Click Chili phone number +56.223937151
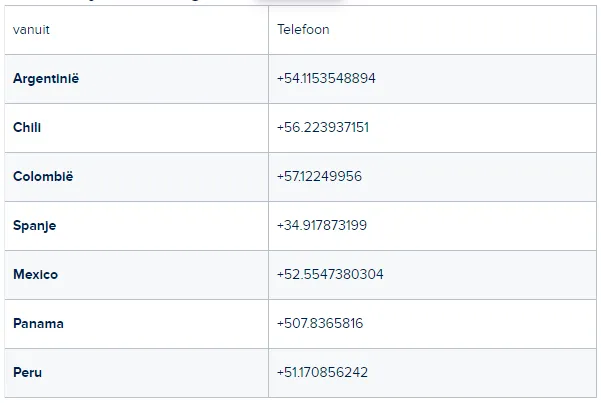Screen dimensions: 601x403 coord(323,127)
